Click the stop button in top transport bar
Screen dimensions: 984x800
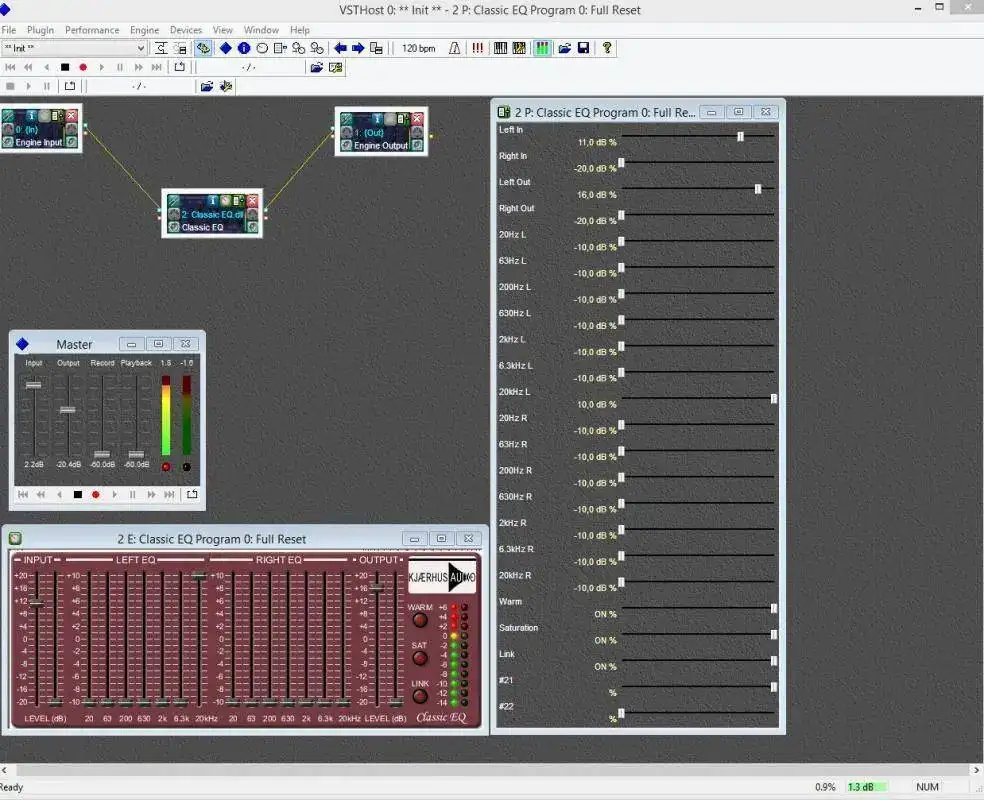[x=65, y=68]
